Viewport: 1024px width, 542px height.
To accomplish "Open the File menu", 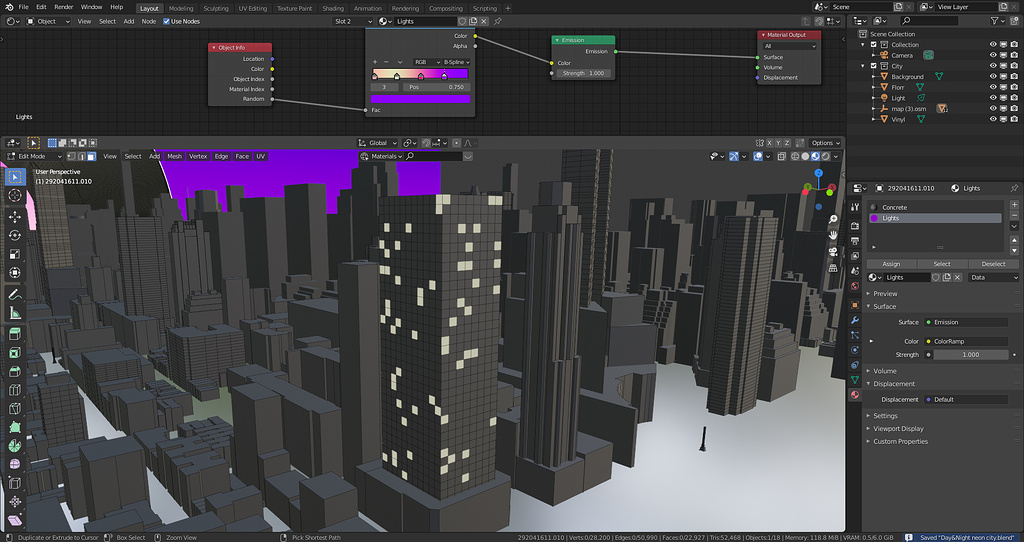I will point(24,7).
